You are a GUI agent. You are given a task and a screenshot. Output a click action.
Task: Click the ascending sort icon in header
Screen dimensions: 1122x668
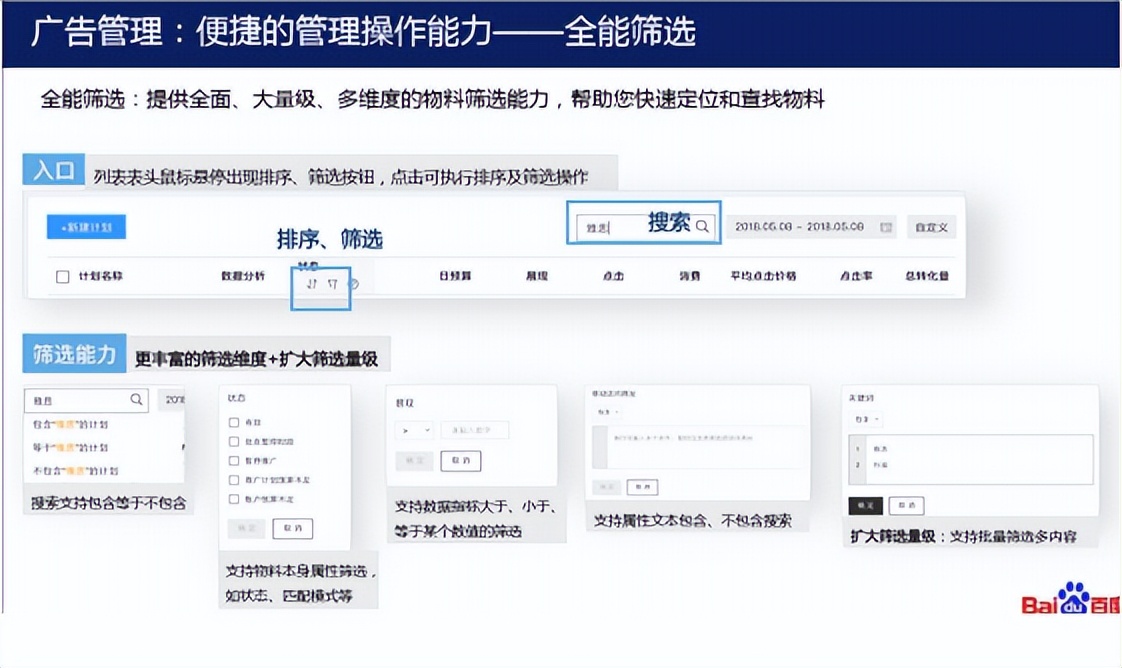311,284
